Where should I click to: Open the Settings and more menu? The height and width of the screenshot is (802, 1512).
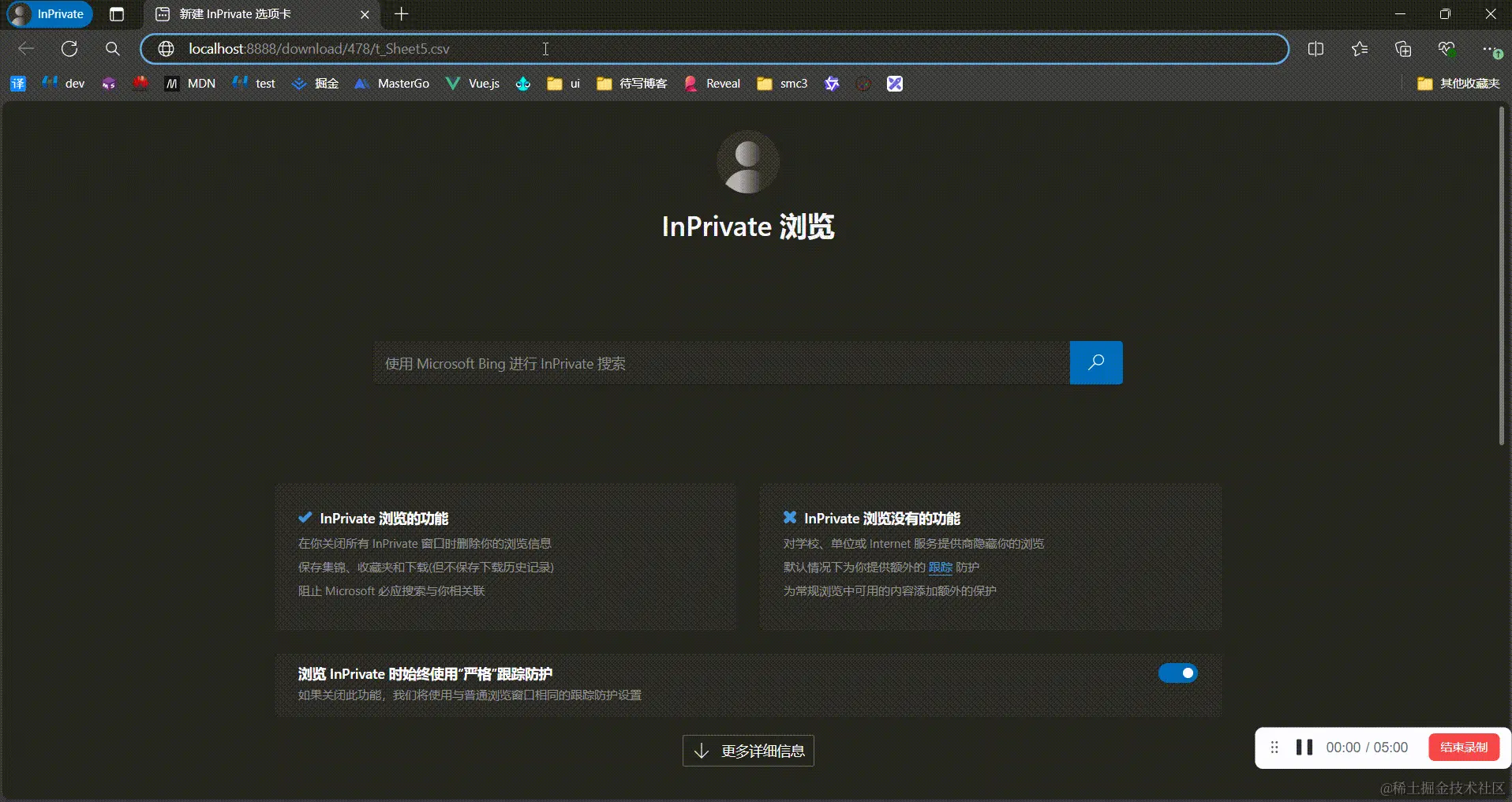click(1491, 49)
